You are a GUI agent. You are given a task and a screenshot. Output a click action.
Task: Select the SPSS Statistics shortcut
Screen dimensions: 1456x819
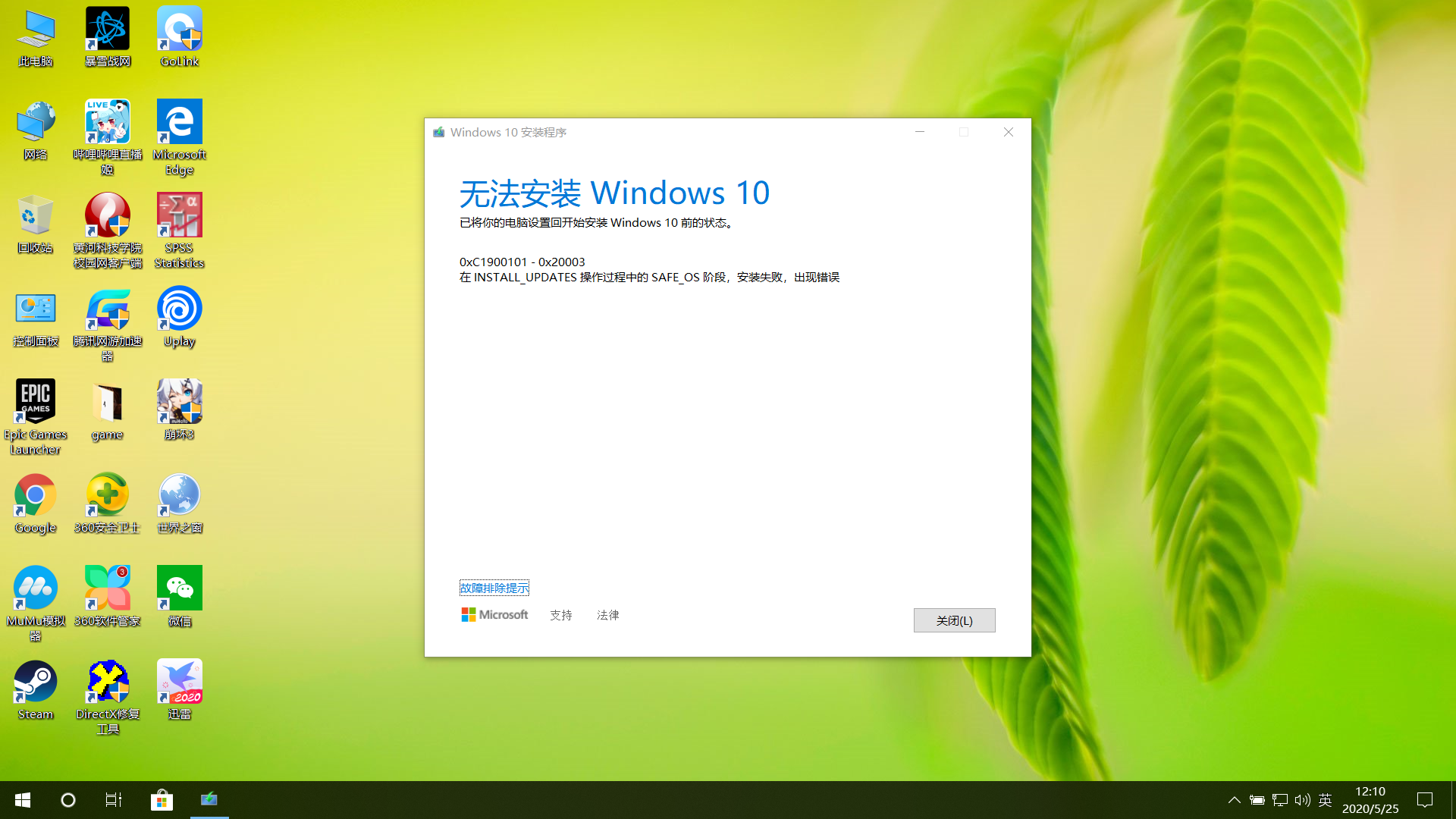[x=180, y=231]
